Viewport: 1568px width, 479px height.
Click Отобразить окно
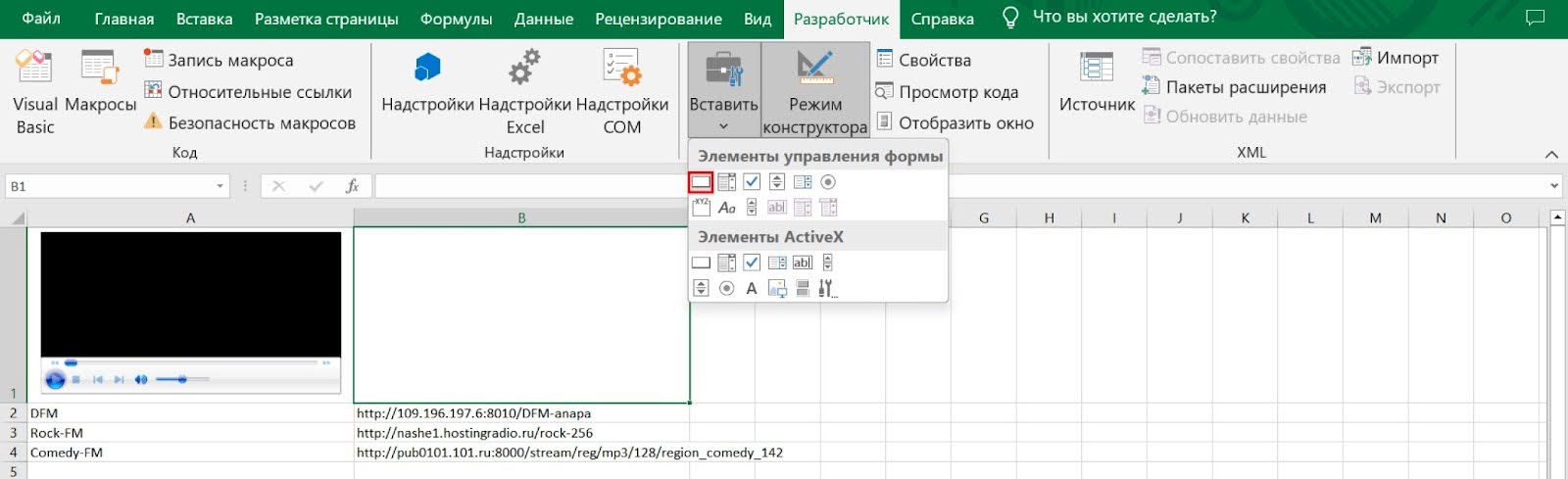[x=955, y=122]
